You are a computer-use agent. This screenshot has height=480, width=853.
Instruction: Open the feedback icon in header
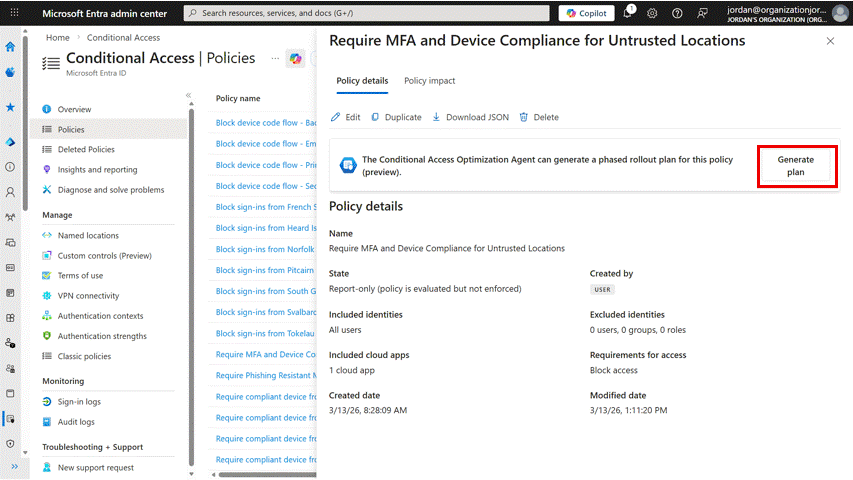pos(702,13)
